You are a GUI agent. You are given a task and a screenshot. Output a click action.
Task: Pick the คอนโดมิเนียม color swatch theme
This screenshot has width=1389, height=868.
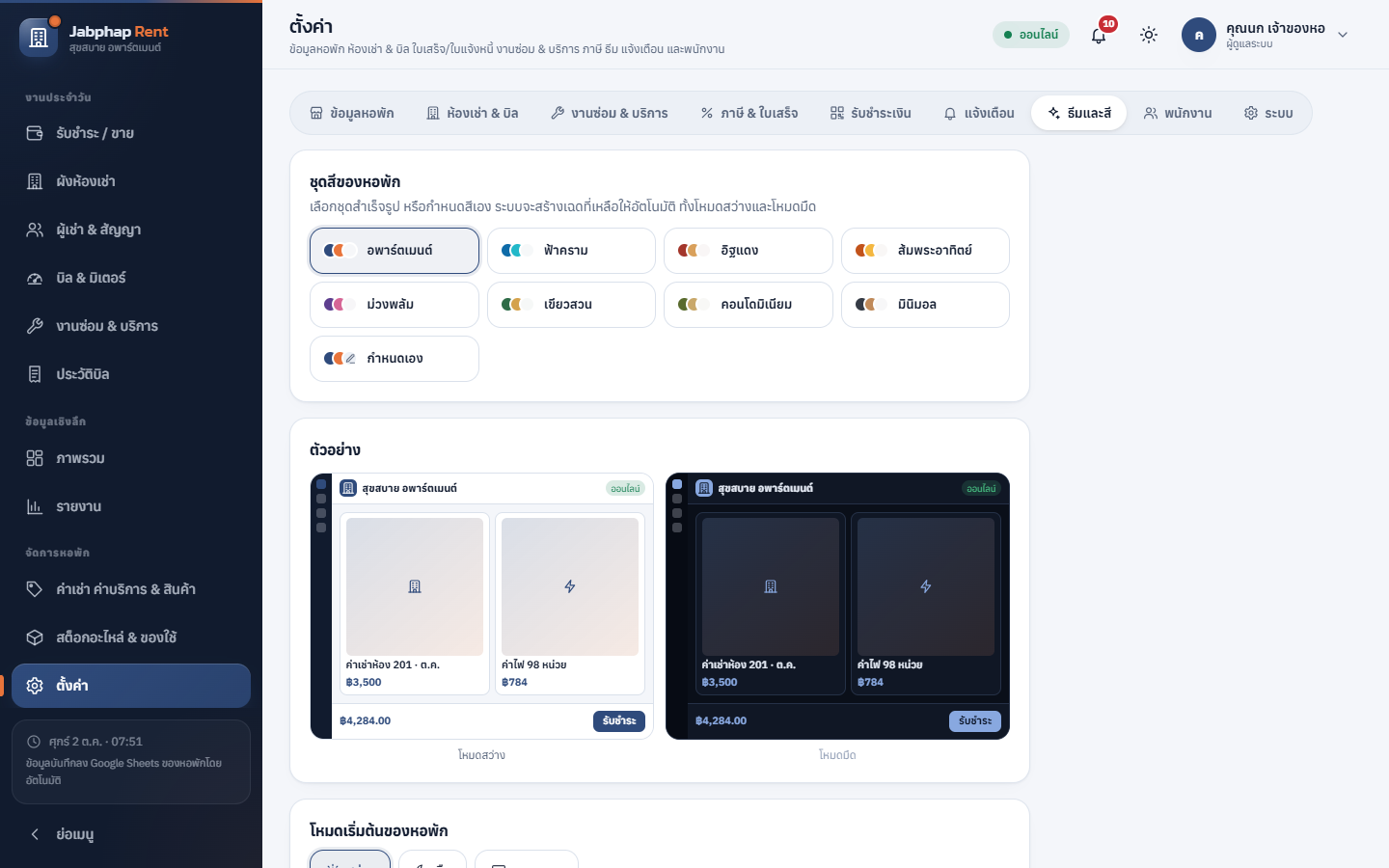(749, 305)
